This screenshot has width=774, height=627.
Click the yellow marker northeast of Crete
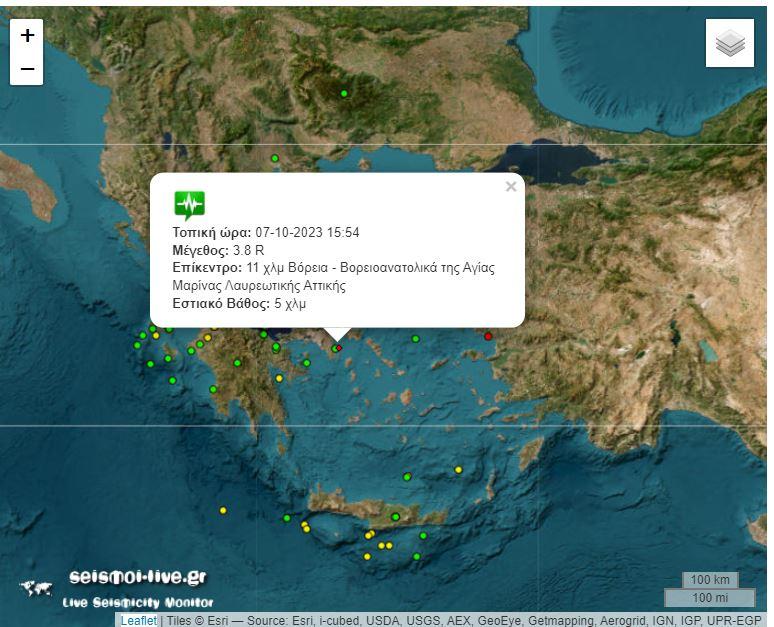coord(458,469)
